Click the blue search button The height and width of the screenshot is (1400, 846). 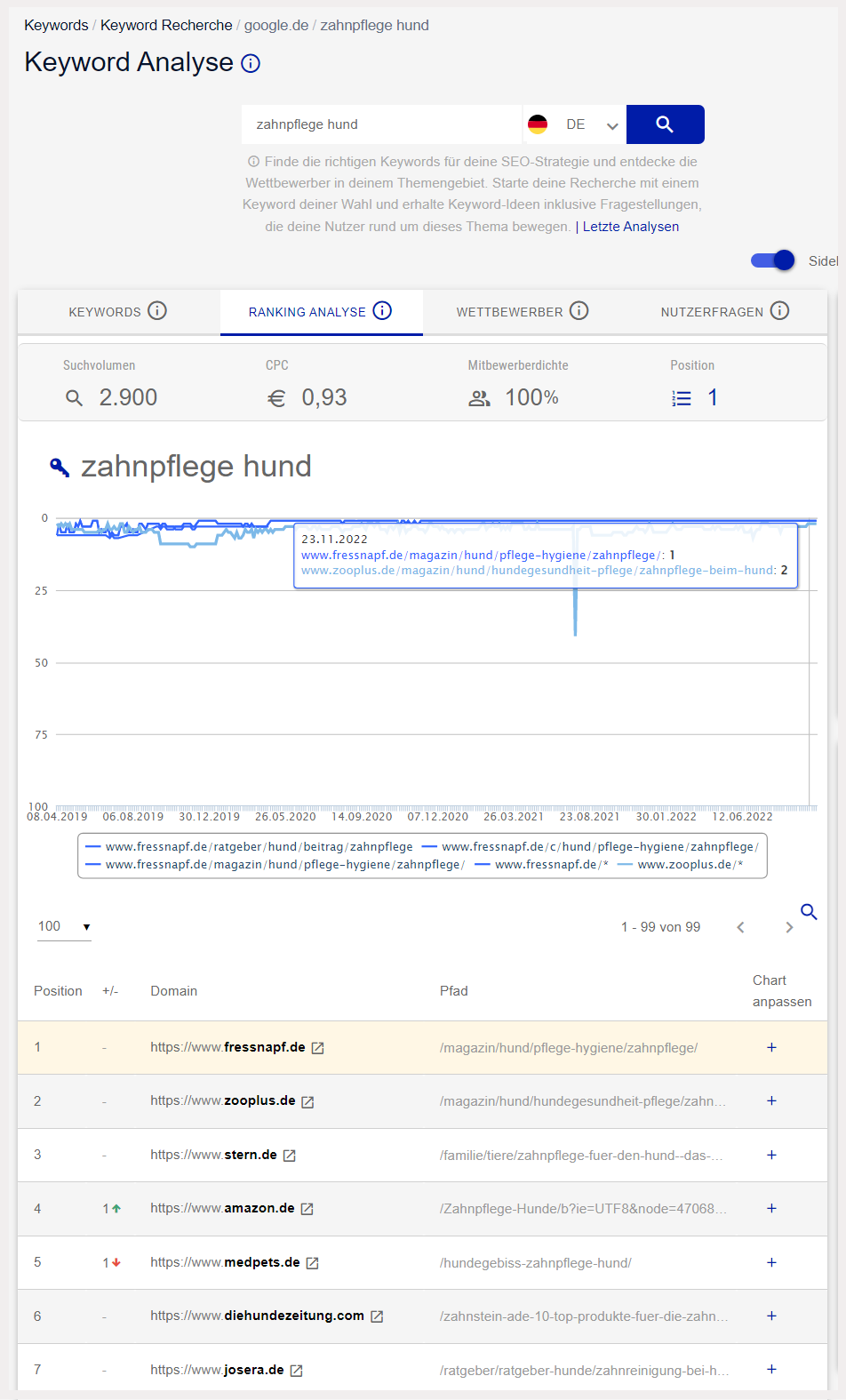[665, 124]
